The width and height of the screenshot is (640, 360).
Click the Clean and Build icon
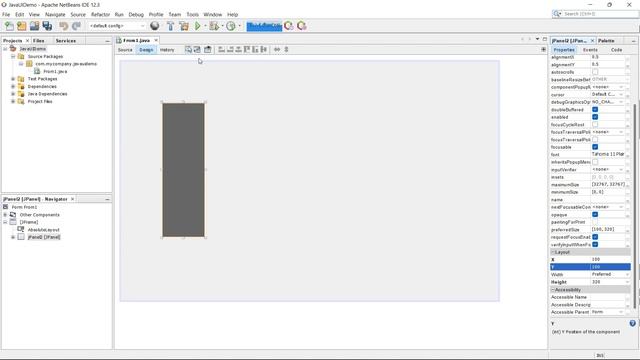[x=184, y=26]
